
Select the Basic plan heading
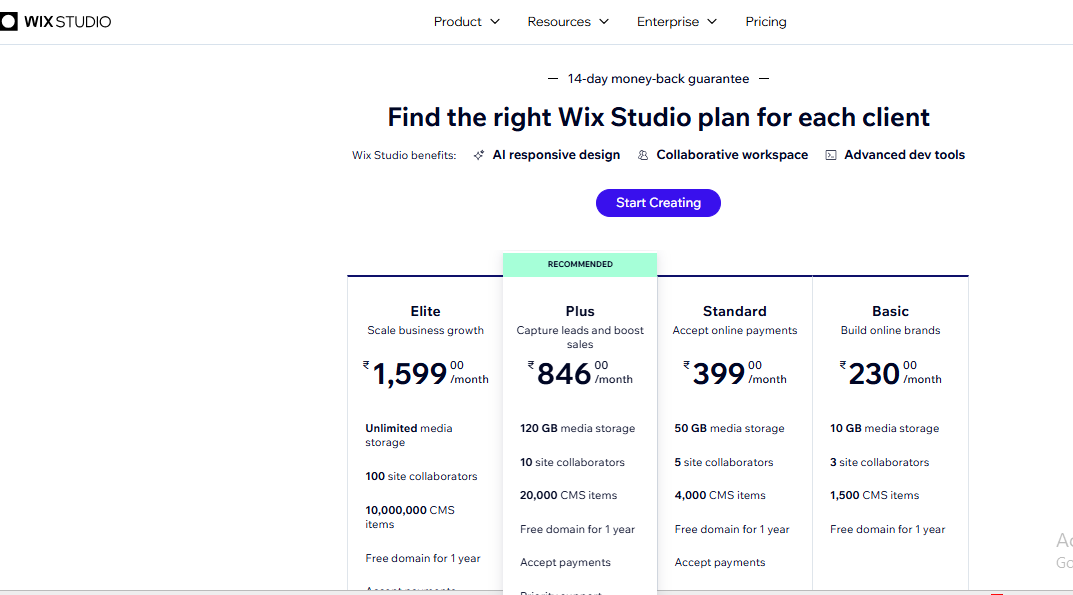(x=890, y=312)
